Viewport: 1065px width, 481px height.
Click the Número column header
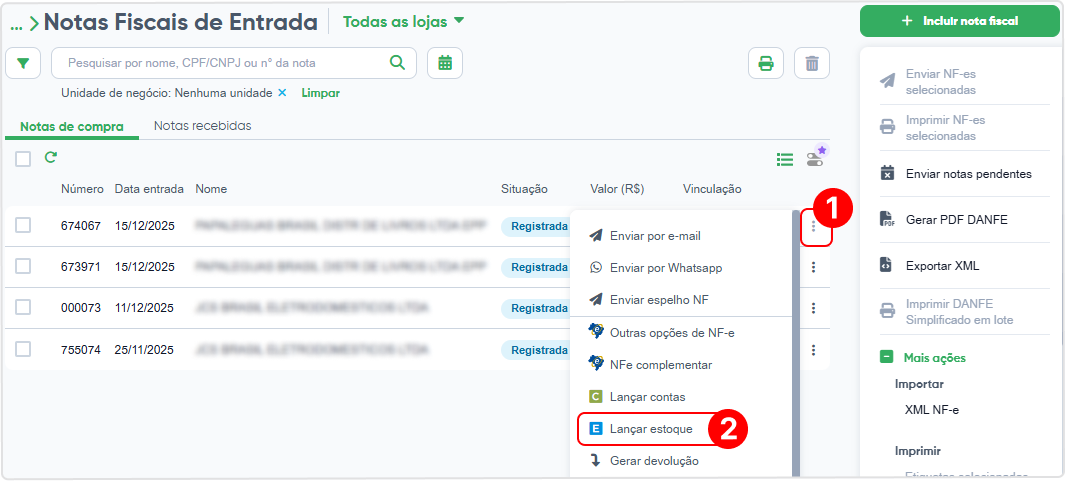[82, 189]
